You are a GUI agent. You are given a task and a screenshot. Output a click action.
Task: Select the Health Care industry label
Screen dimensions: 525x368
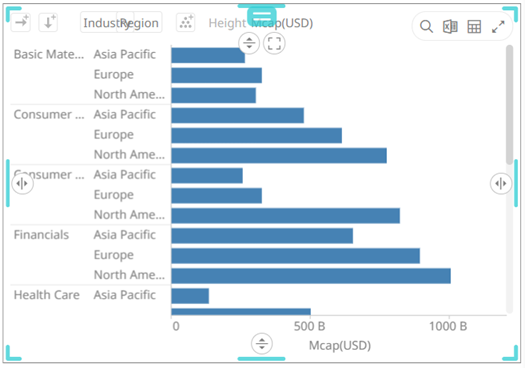tap(47, 295)
